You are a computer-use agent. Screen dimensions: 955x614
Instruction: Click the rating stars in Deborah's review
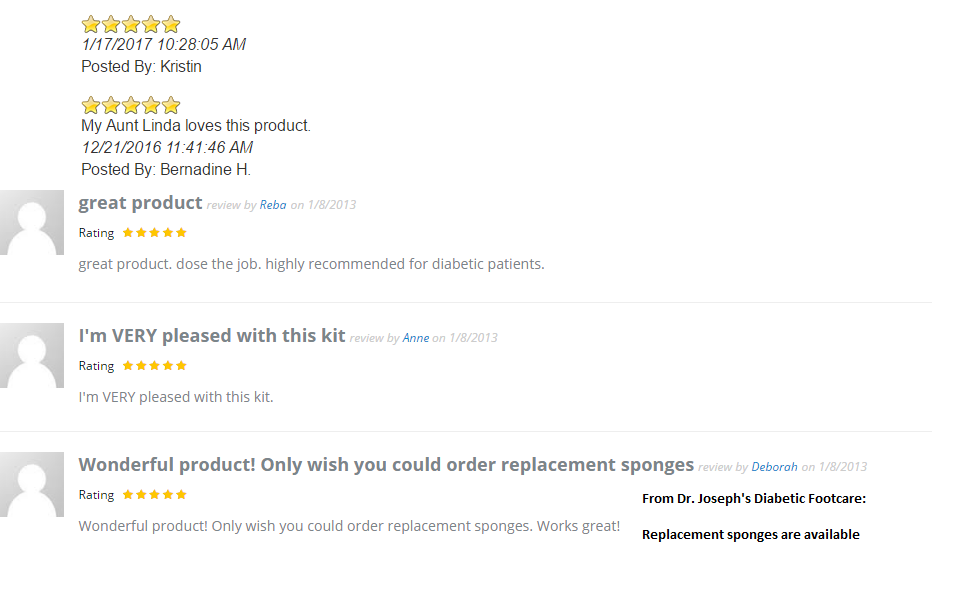click(154, 495)
